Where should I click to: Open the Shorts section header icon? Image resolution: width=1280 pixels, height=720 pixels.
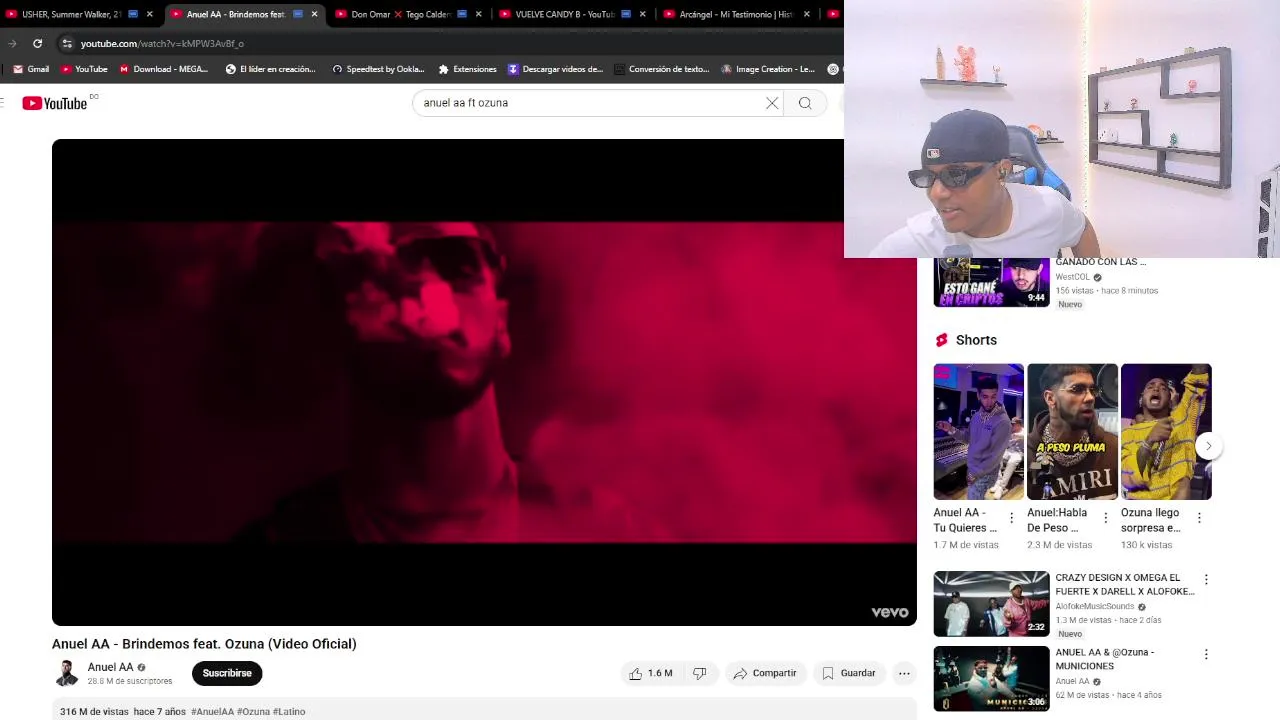click(941, 340)
